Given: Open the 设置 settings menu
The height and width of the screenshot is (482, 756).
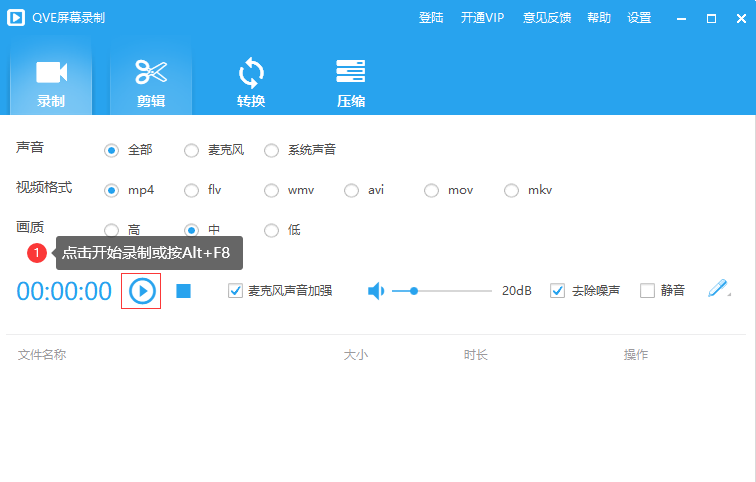Looking at the screenshot, I should 639,18.
